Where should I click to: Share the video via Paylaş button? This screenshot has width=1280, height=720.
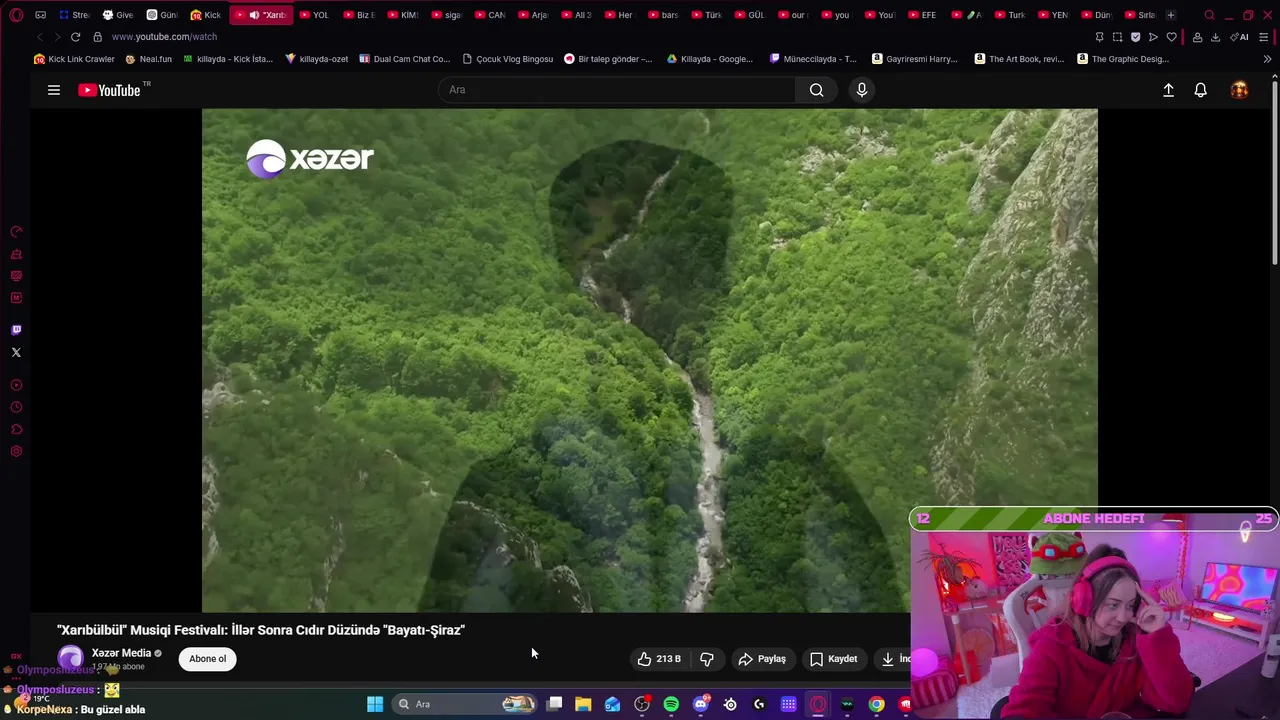[x=762, y=659]
